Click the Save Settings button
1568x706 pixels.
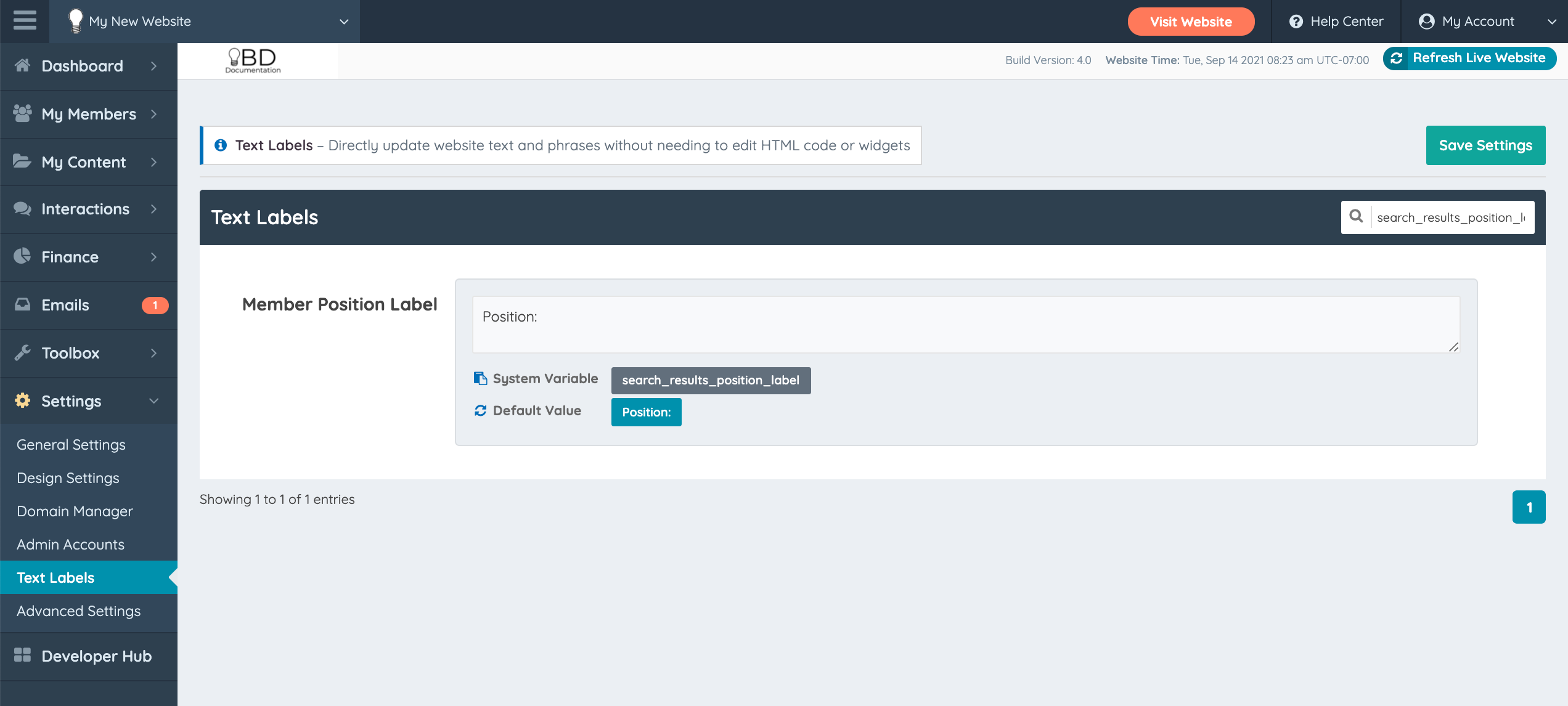pos(1485,145)
